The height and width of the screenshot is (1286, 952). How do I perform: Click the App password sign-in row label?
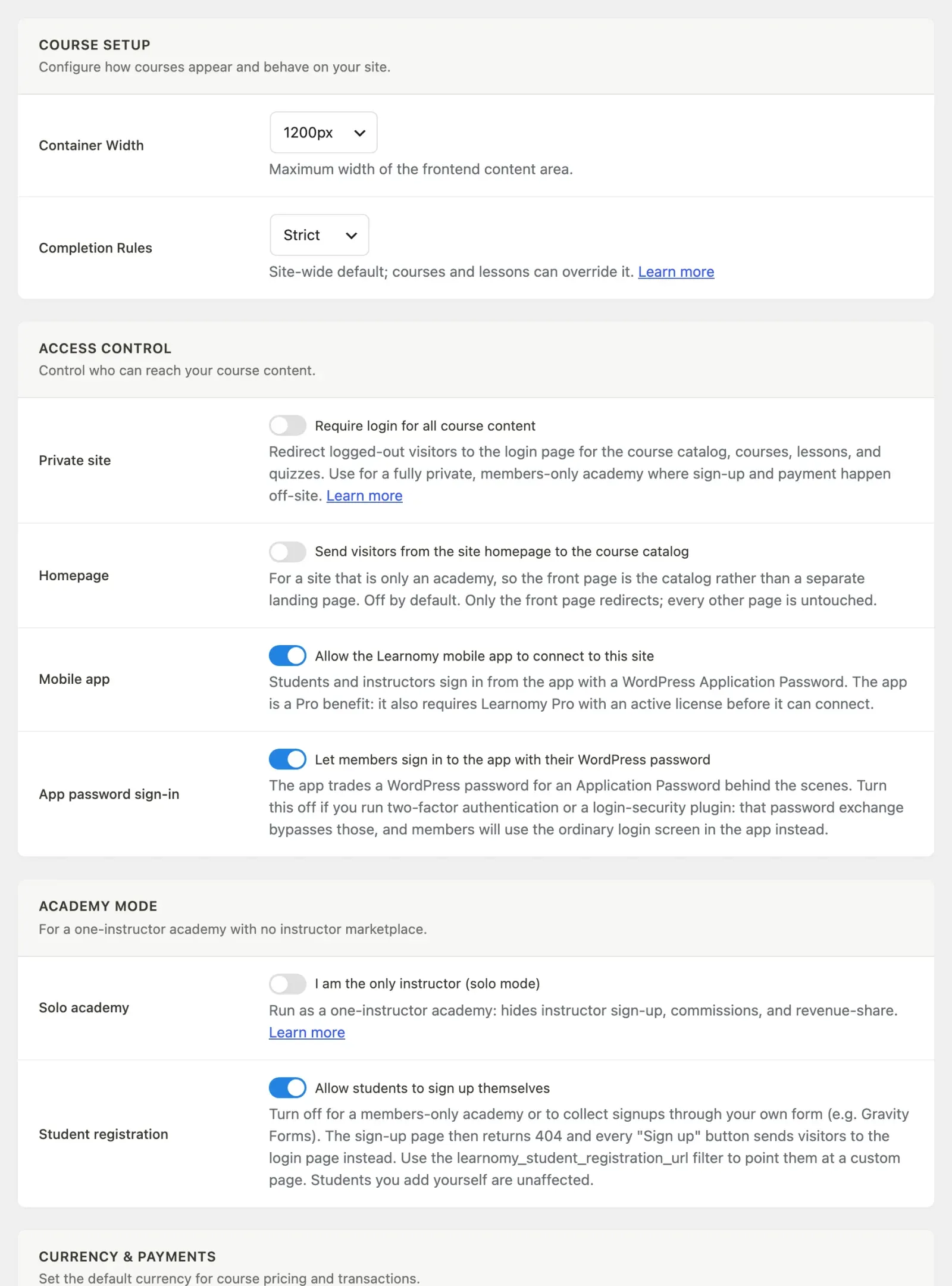click(x=109, y=794)
